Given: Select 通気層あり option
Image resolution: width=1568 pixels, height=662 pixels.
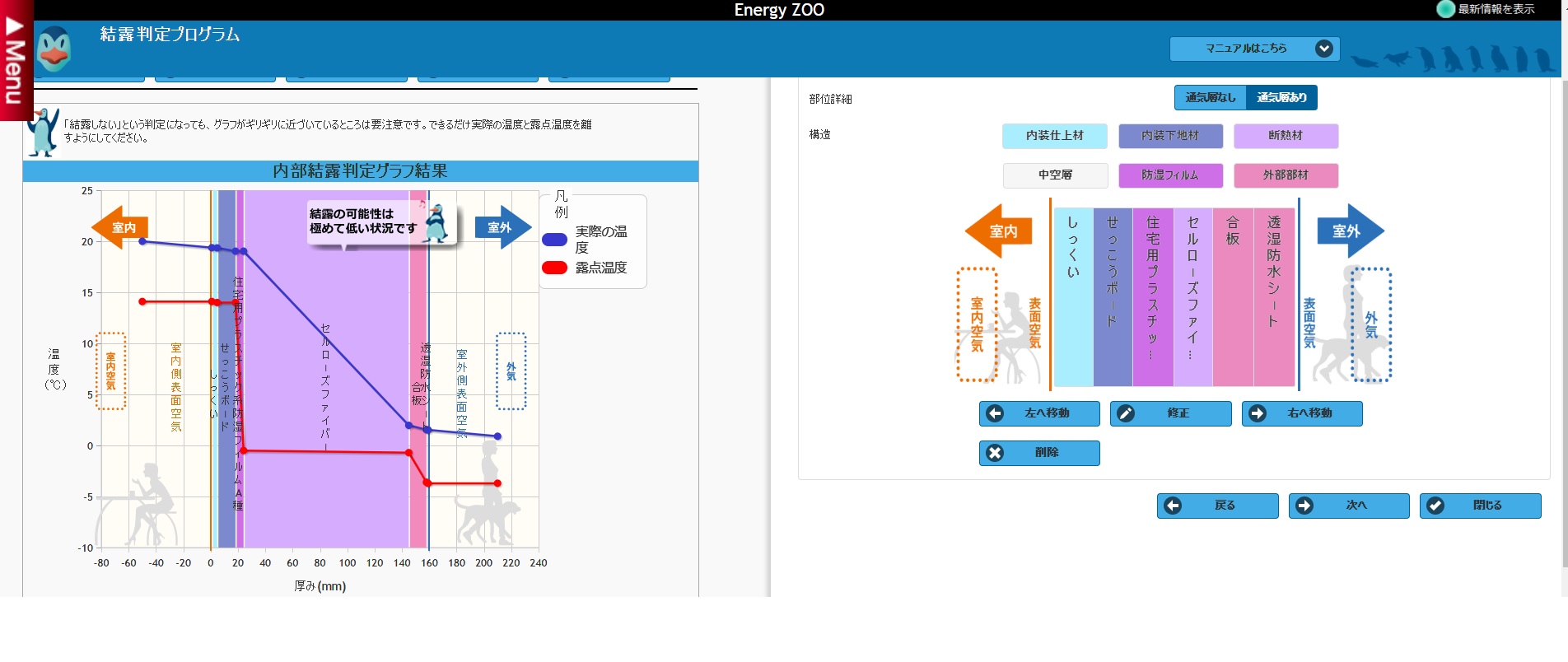Looking at the screenshot, I should click(1281, 97).
